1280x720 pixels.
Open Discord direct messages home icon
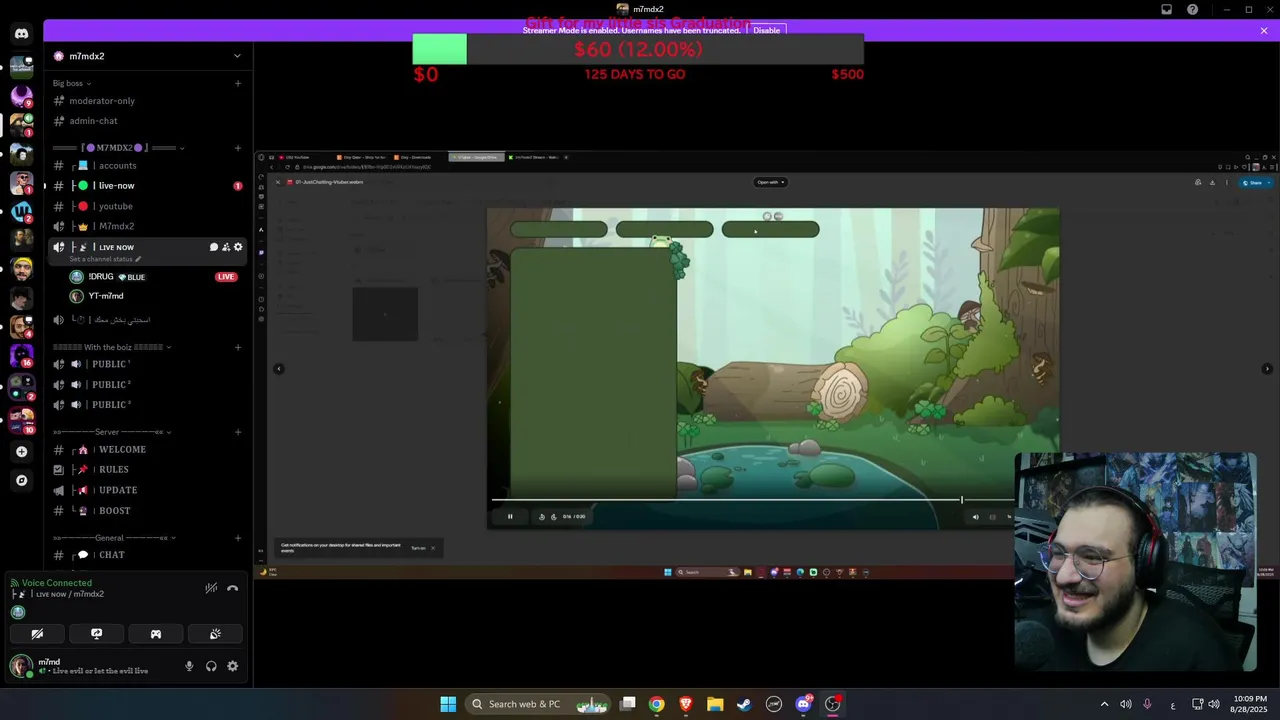point(21,33)
